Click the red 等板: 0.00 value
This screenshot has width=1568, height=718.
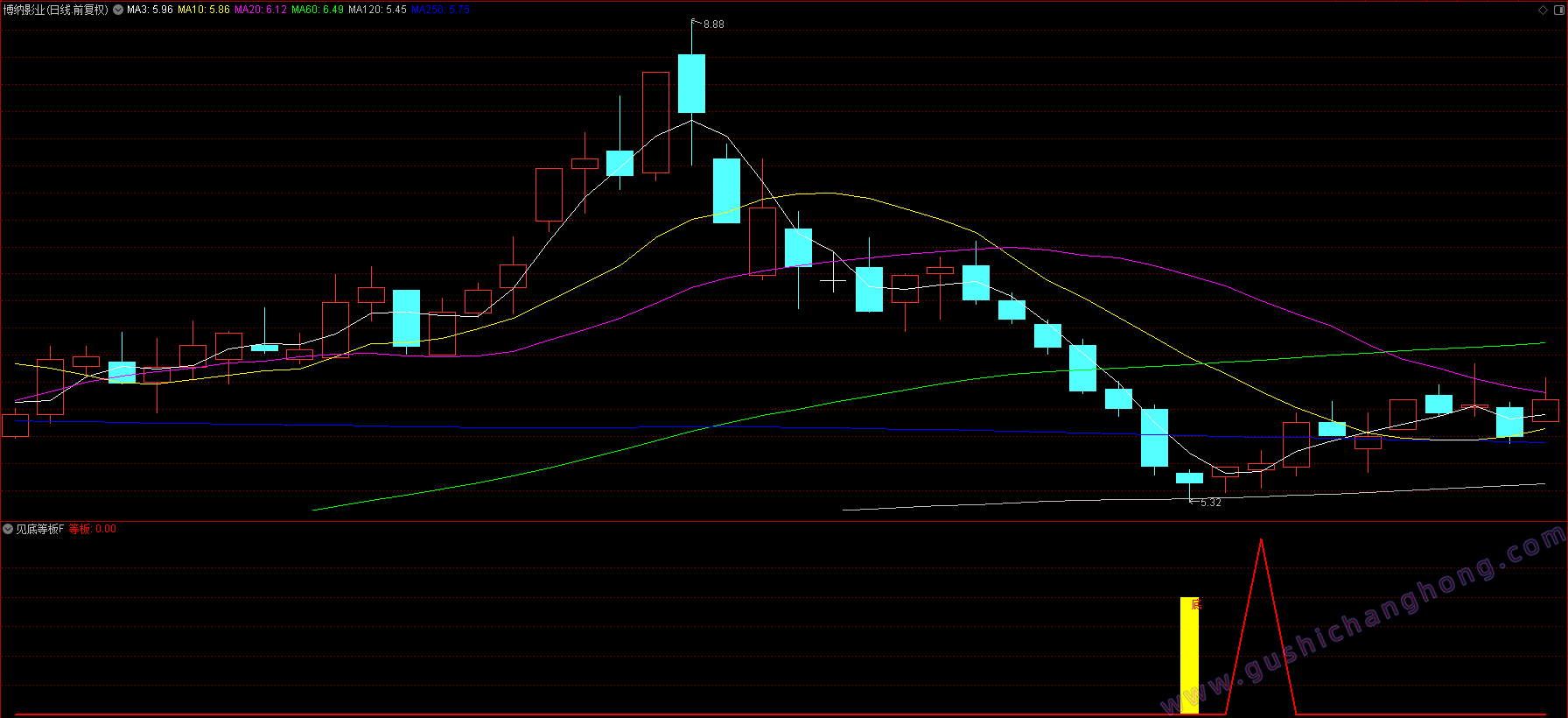93,529
